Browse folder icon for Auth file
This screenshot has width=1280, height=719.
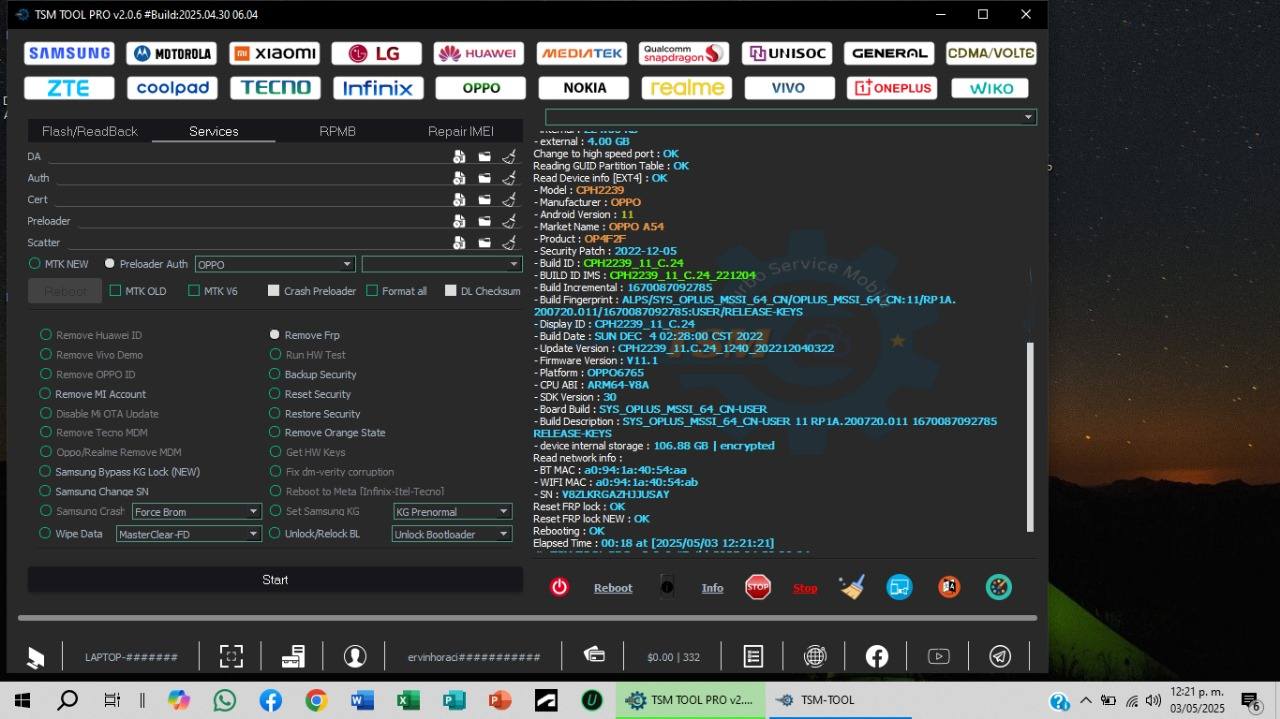point(484,178)
